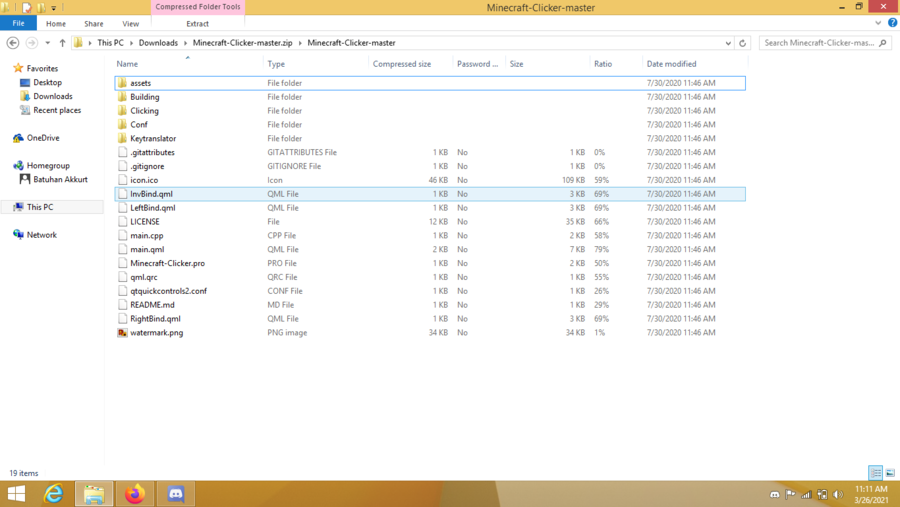
Task: Select Homegroup in the navigation pane
Action: click(48, 165)
